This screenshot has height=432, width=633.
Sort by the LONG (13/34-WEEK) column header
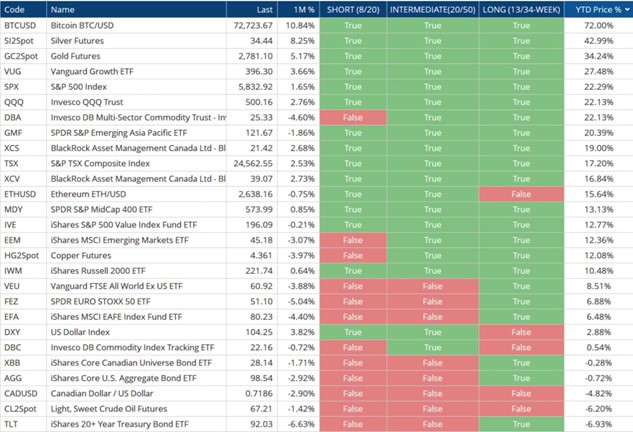[521, 9]
